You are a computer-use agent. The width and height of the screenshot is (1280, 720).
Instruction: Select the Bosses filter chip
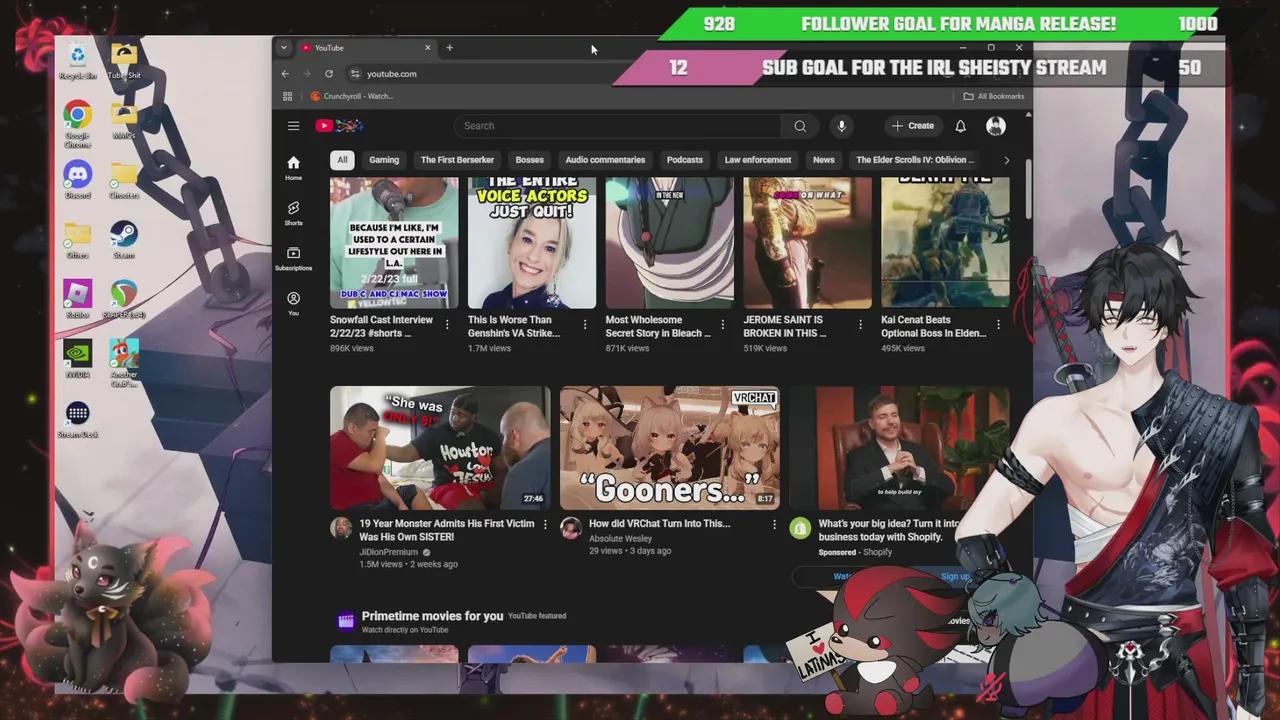(530, 160)
